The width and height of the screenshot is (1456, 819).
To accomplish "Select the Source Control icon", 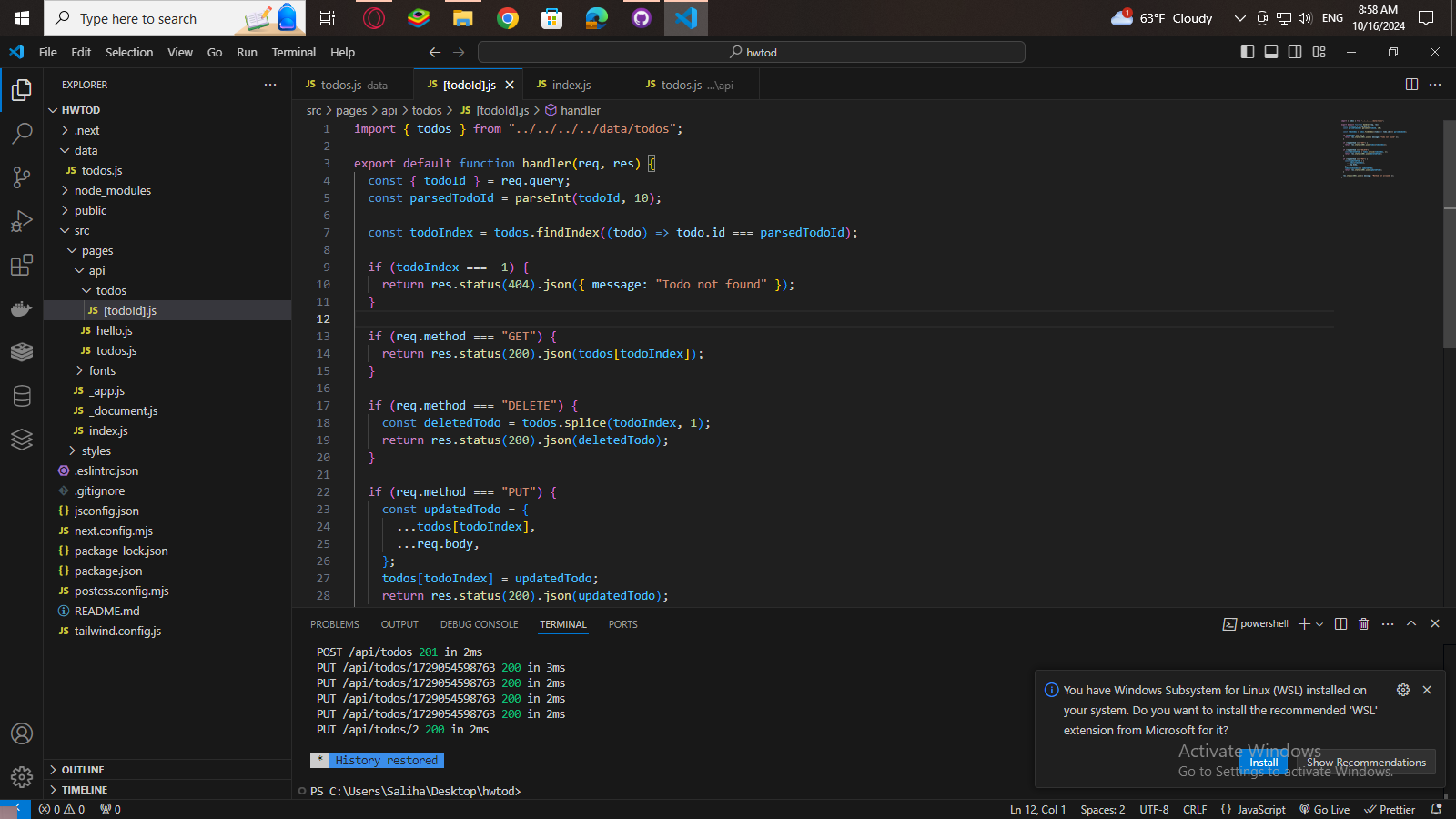I will click(21, 177).
